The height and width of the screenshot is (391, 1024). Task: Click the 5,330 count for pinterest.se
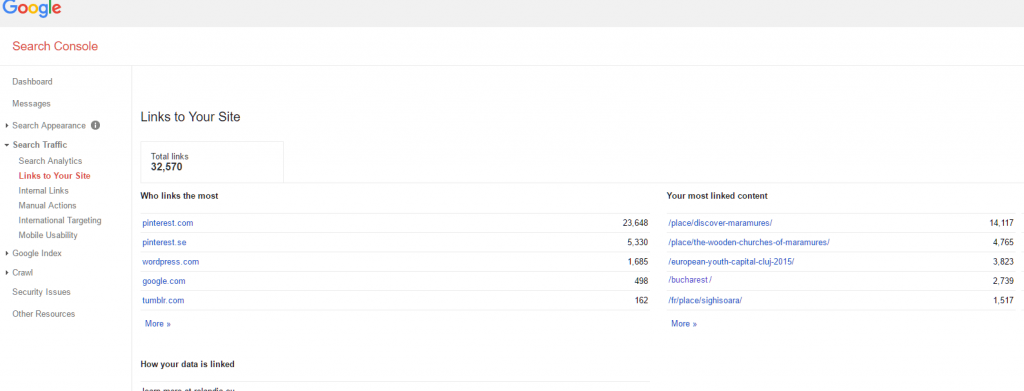tap(637, 242)
